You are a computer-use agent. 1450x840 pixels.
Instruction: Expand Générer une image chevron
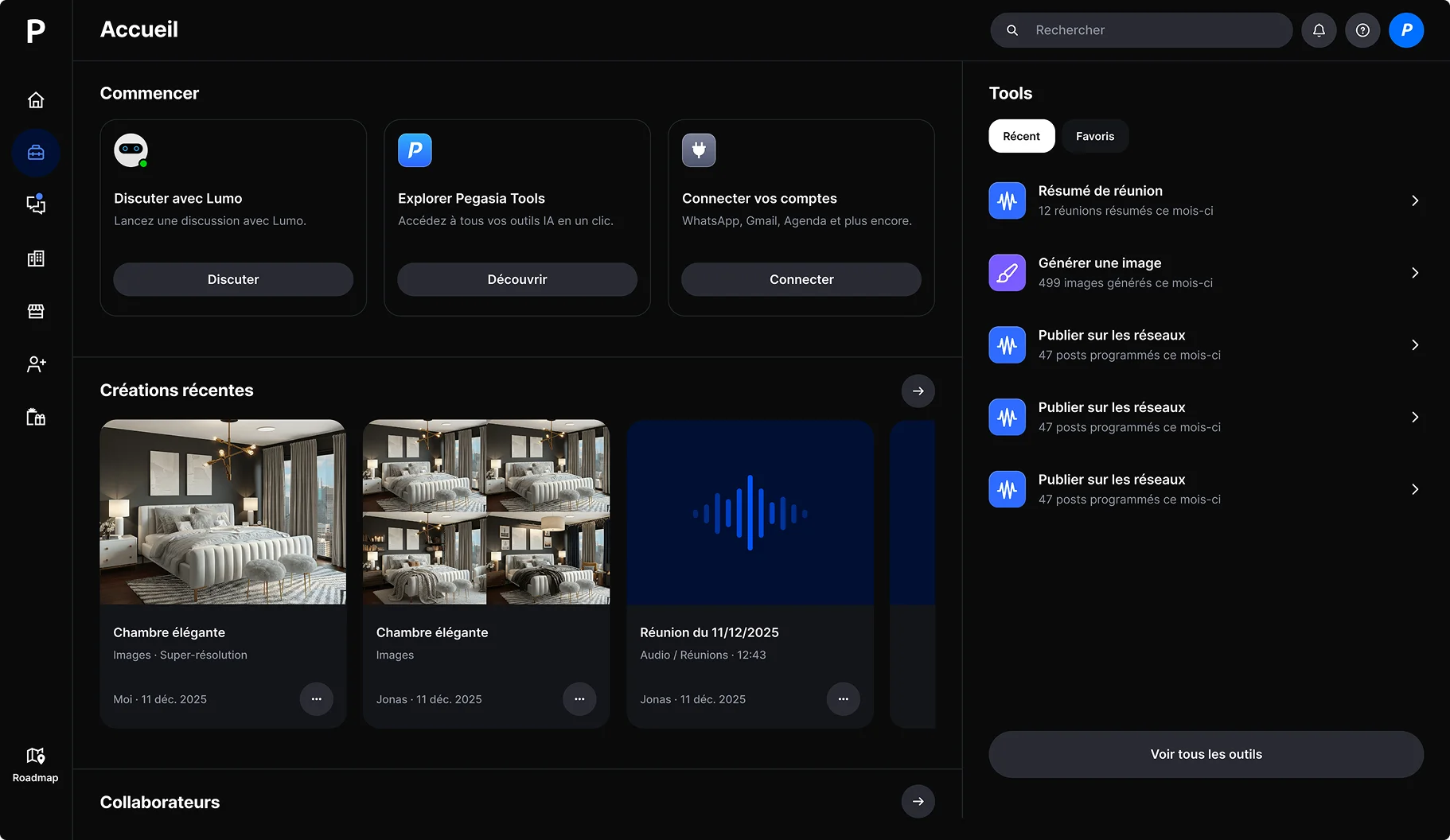click(x=1414, y=273)
